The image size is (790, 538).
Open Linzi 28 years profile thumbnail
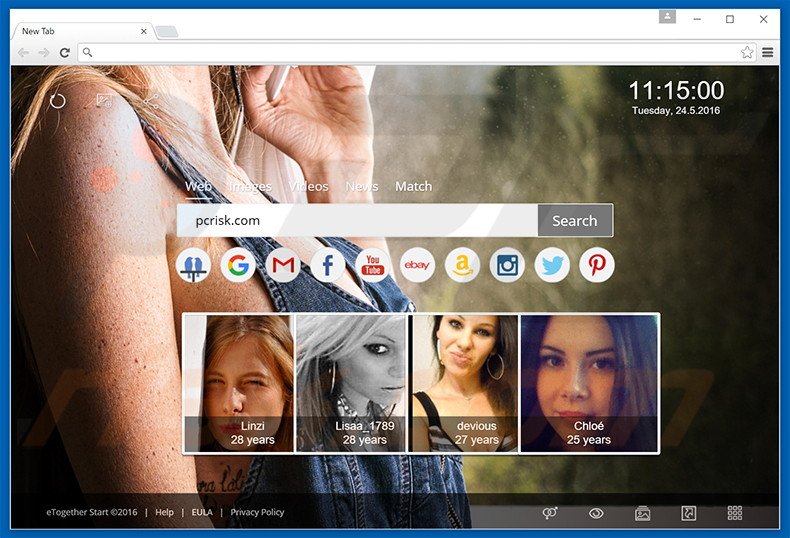[x=238, y=383]
